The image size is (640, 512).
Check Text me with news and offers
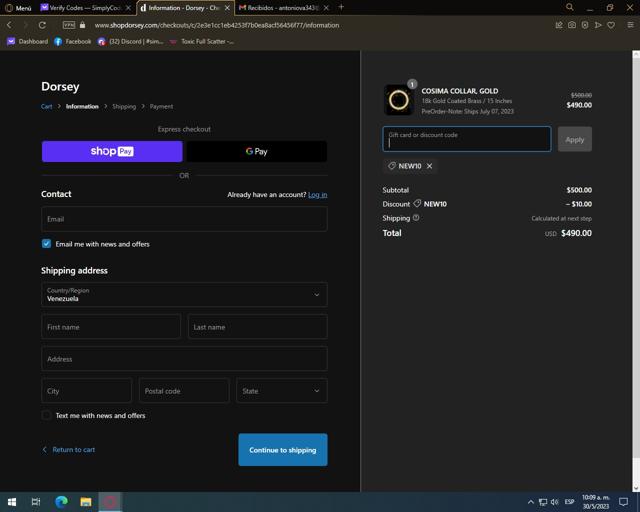coord(47,415)
